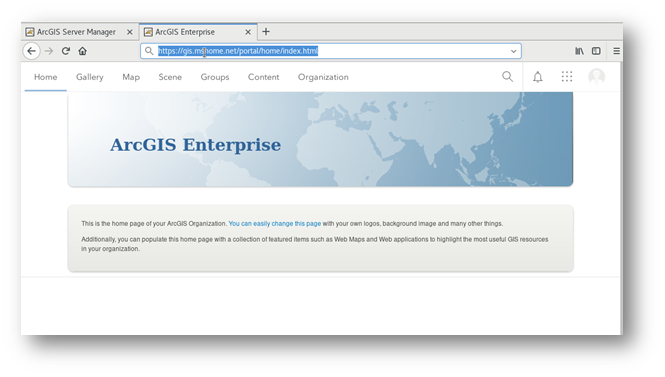Switch to the ArcGIS Server Manager tab

pos(79,32)
